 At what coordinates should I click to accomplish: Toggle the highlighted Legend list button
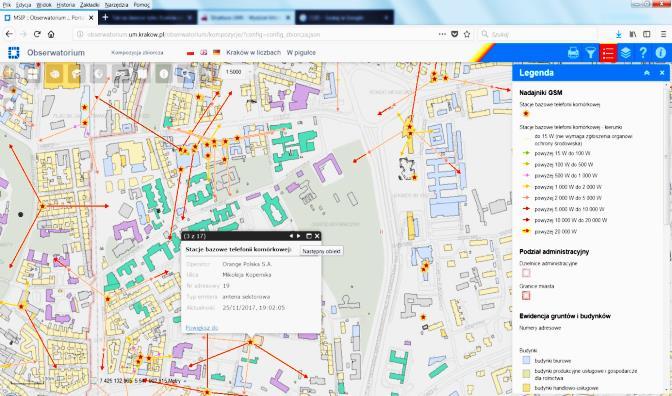pos(608,53)
